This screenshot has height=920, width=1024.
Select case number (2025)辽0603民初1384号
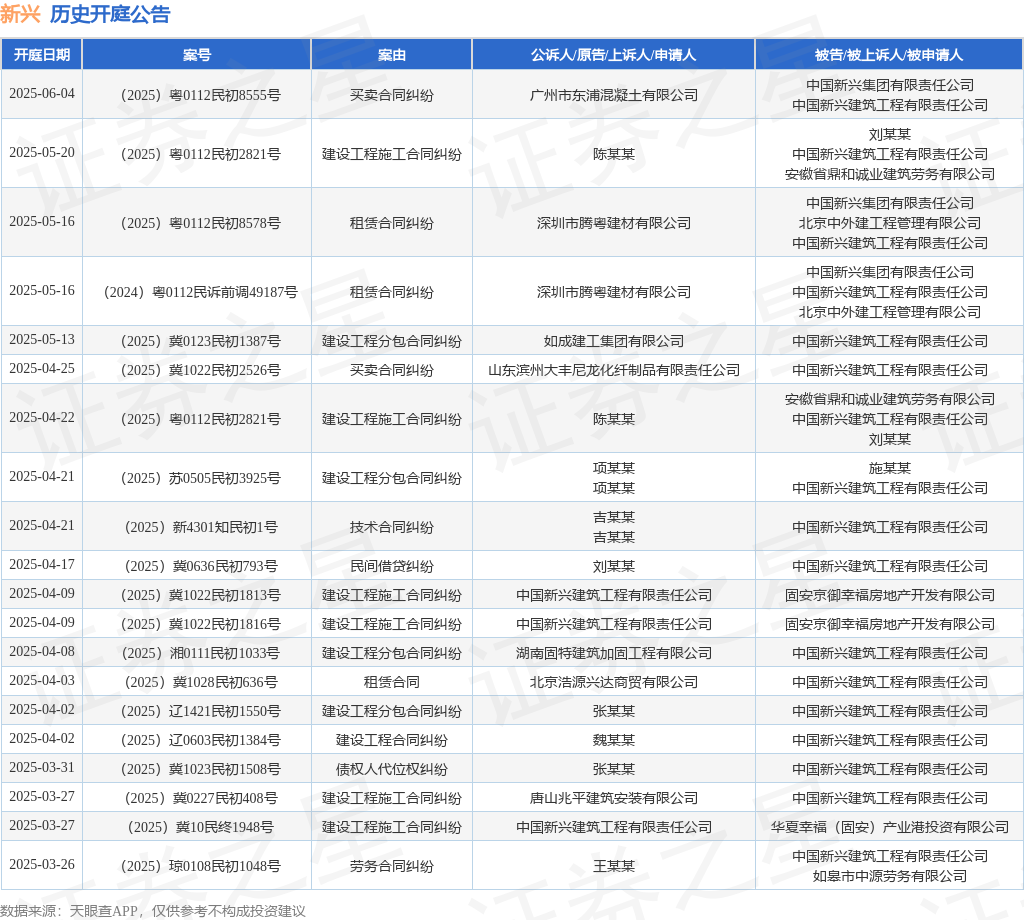point(200,740)
